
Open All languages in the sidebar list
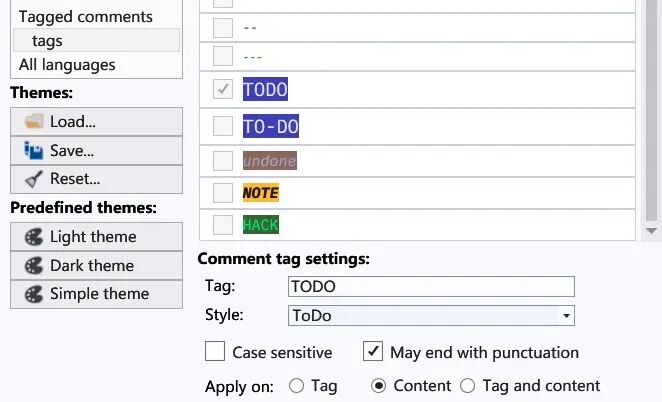67,65
